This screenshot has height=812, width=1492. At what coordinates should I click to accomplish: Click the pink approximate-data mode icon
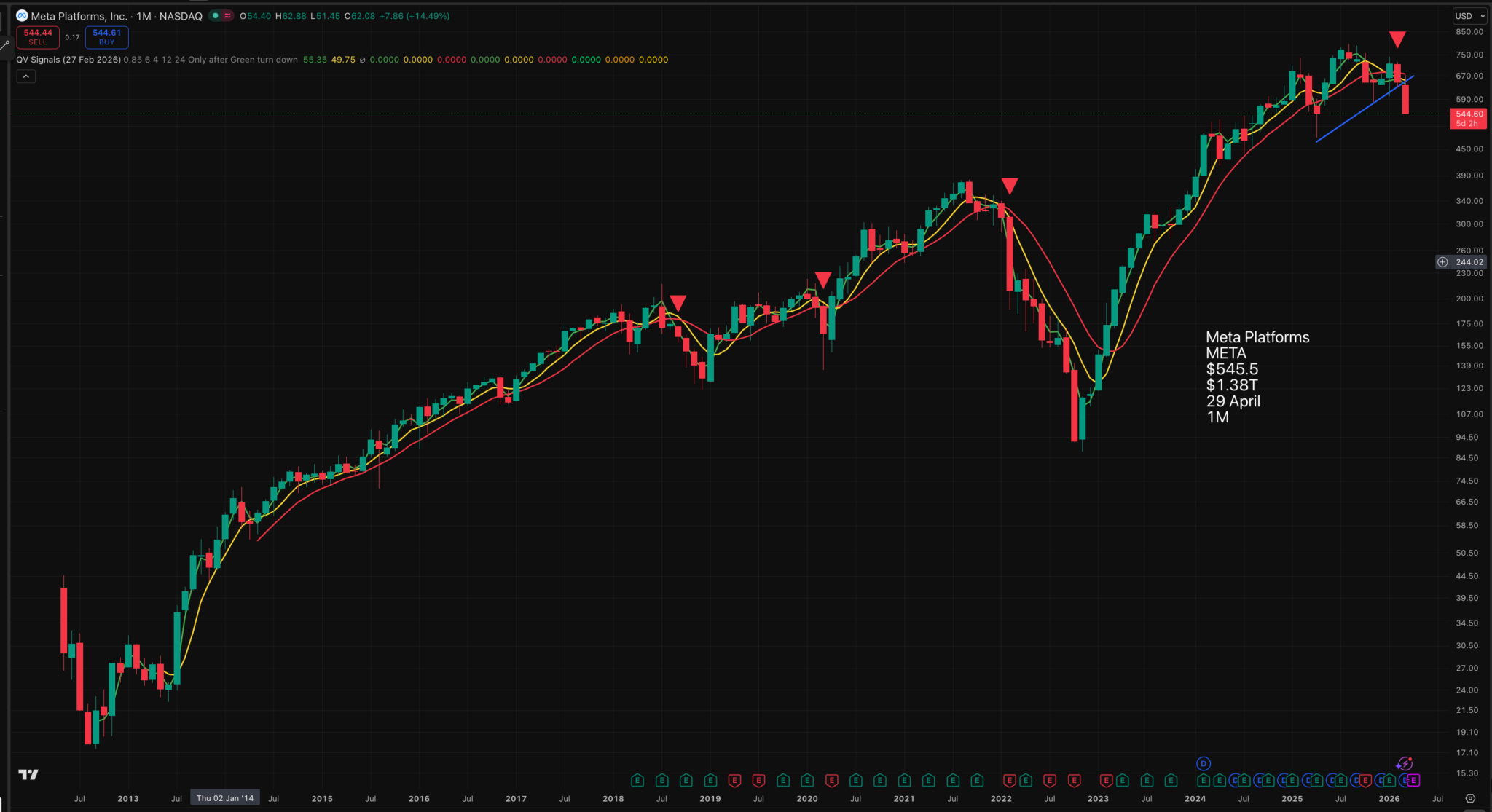tap(227, 15)
